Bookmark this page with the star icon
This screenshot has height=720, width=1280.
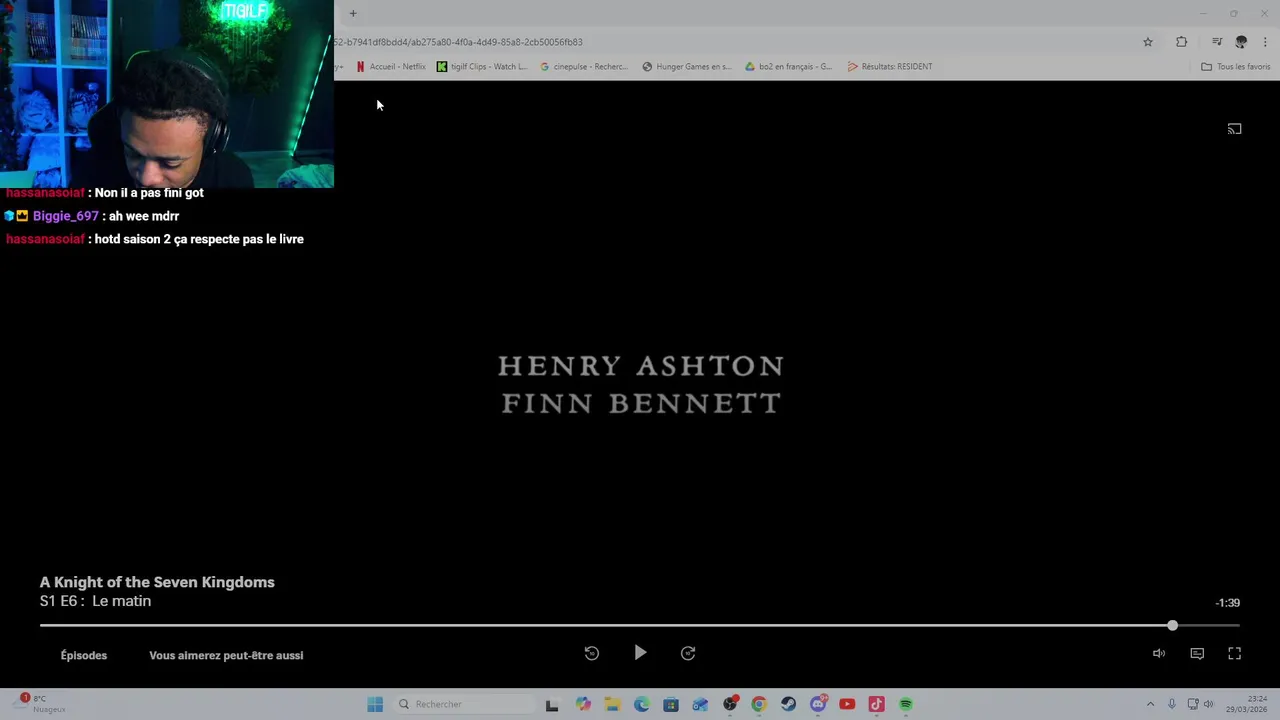1148,42
